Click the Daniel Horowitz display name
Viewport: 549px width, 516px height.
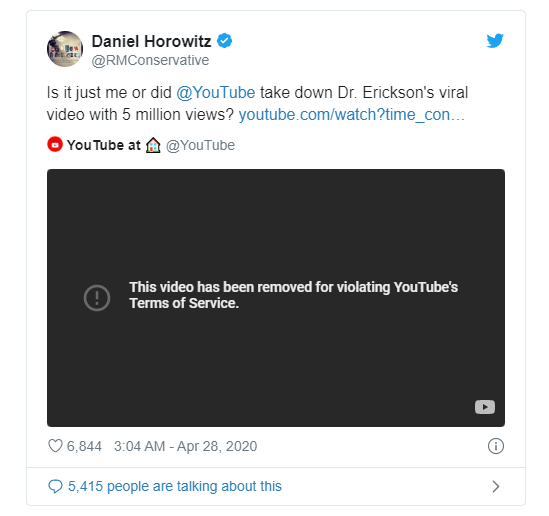click(151, 41)
